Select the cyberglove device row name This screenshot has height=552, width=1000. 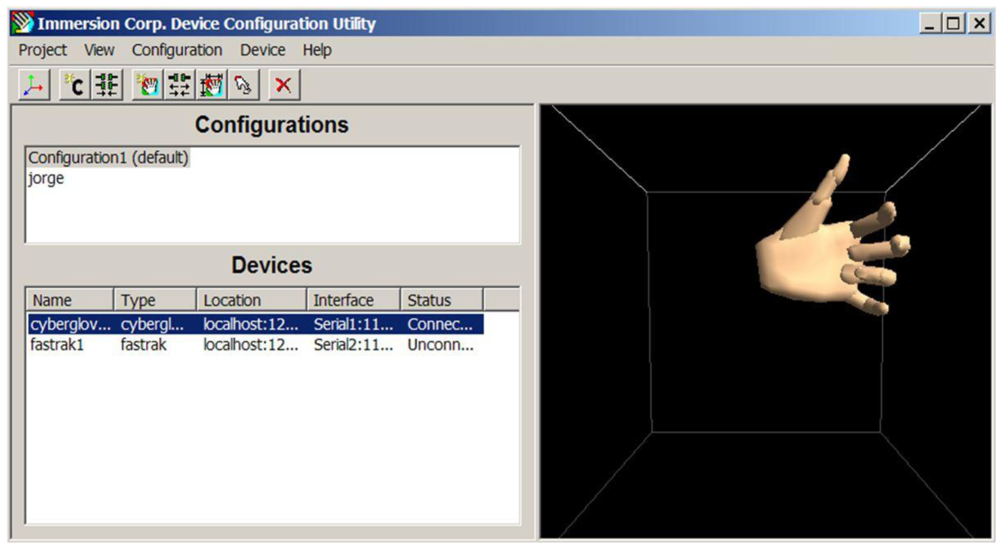70,324
